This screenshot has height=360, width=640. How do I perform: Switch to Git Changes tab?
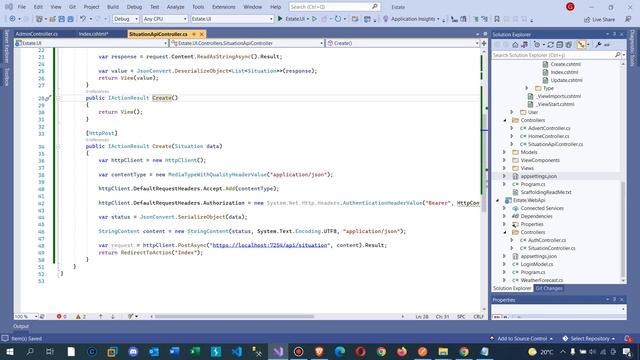tap(549, 288)
